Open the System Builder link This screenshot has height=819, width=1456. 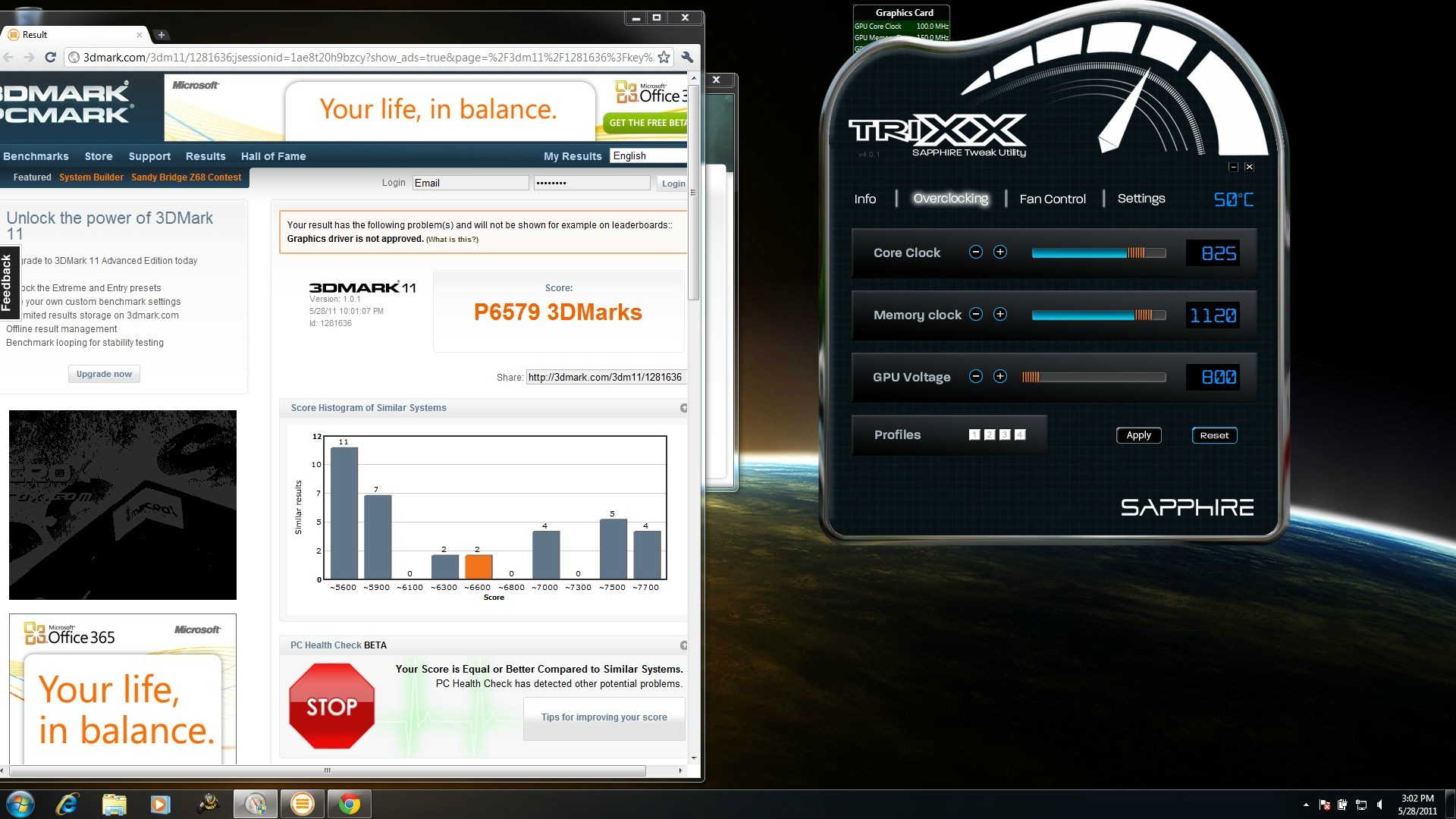pyautogui.click(x=91, y=177)
